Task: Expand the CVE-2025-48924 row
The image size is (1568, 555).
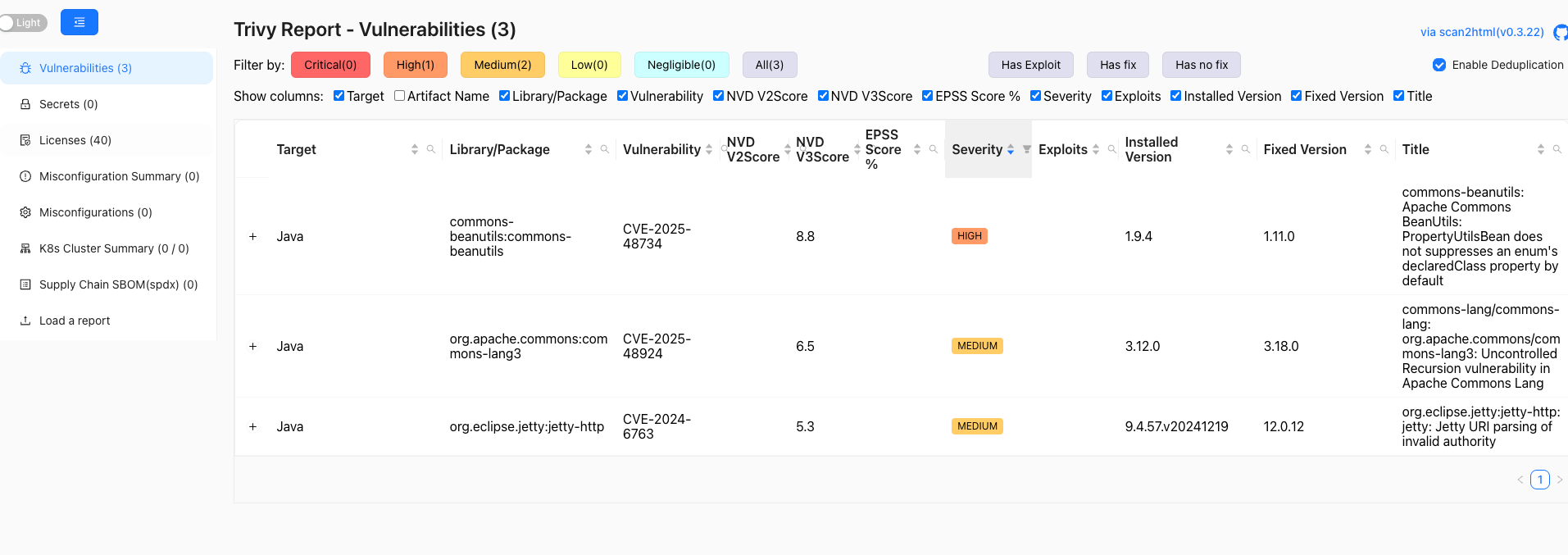Action: tap(253, 346)
